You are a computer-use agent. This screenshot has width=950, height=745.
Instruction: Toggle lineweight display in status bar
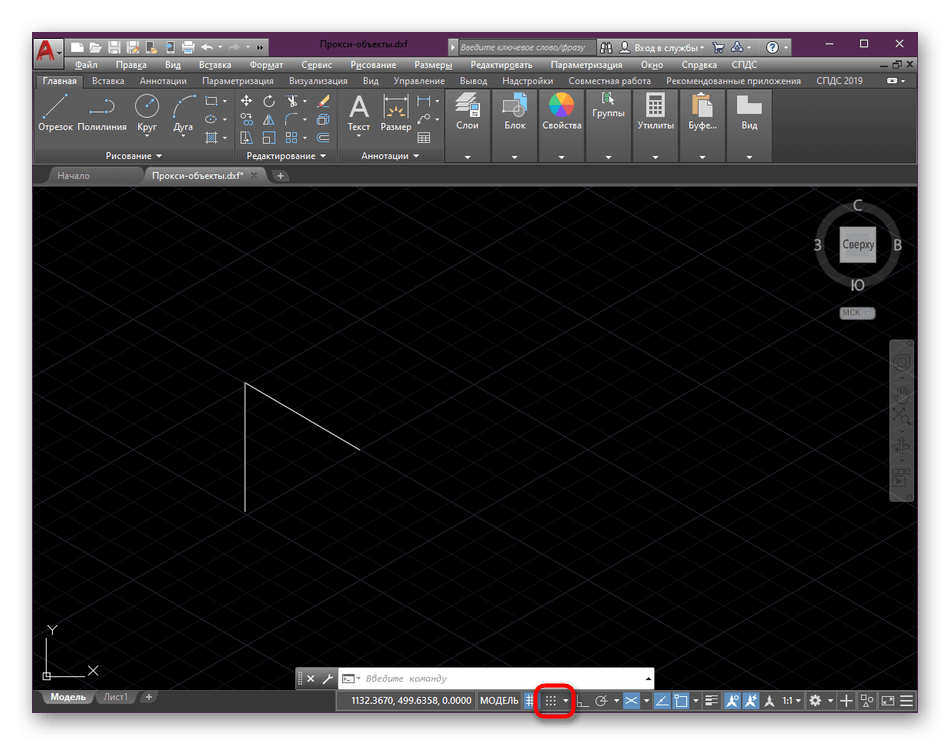pos(712,701)
